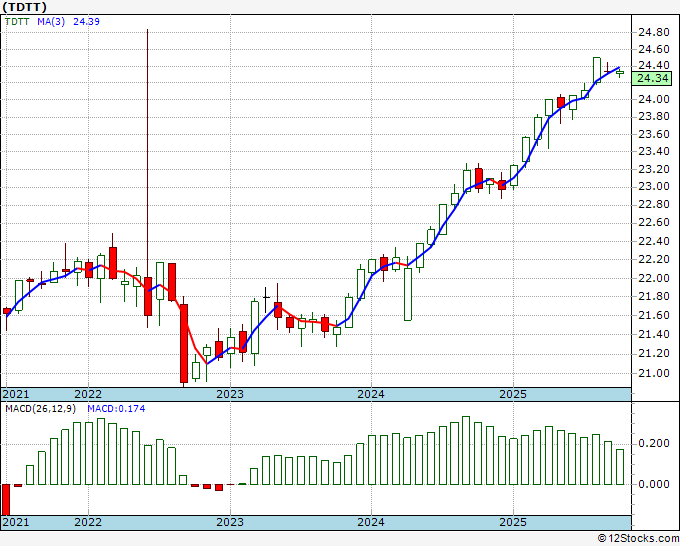Click the 21.80 price axis label
This screenshot has height=546, width=680.
[654, 296]
